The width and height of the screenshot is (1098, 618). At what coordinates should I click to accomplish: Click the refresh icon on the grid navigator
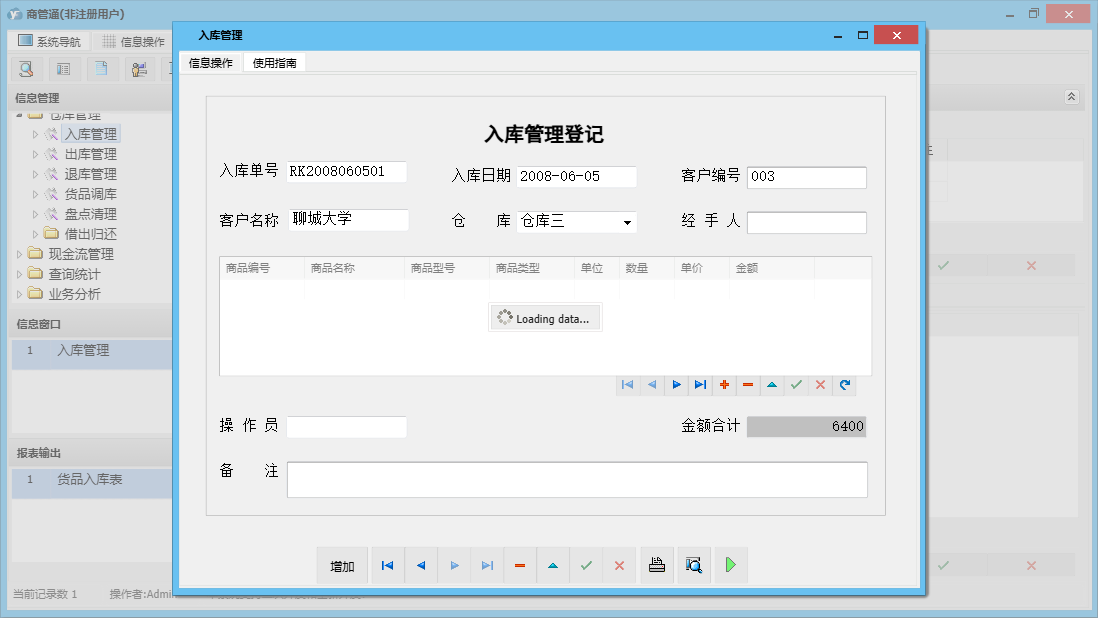point(844,384)
